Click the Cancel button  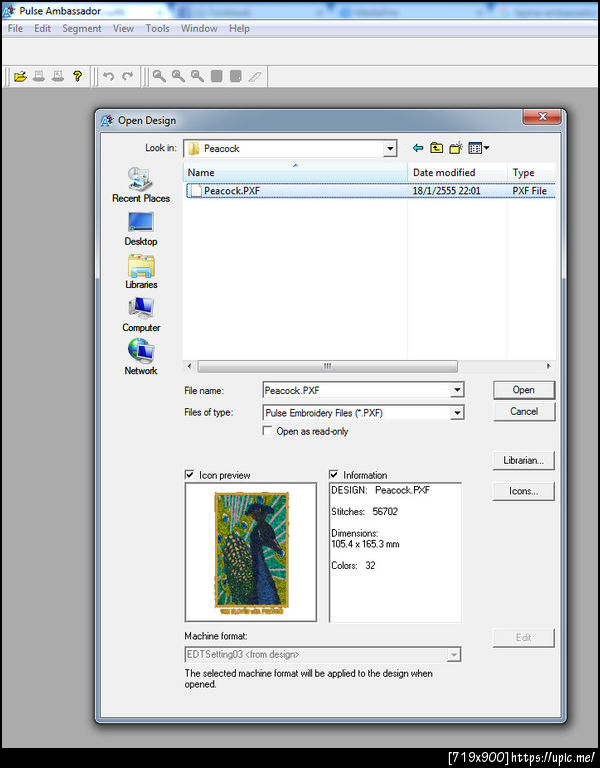524,411
